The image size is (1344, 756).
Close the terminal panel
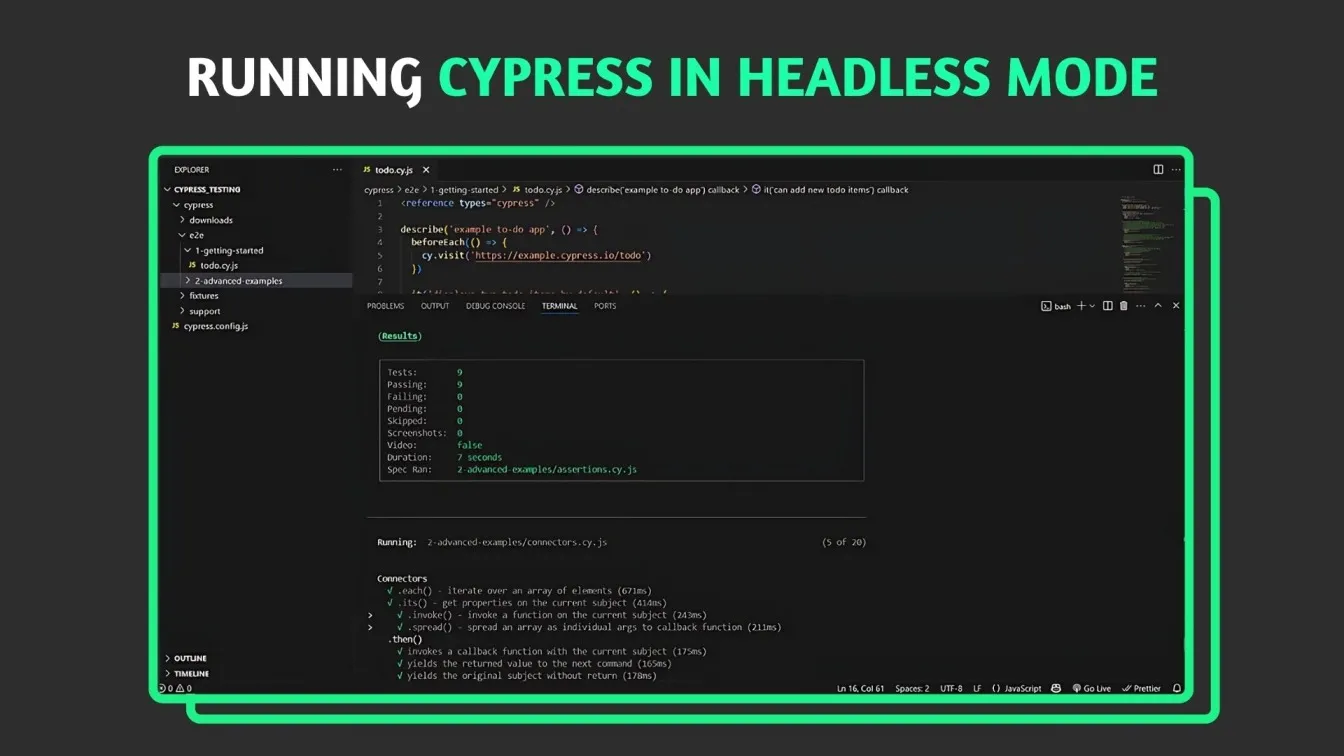click(x=1176, y=306)
